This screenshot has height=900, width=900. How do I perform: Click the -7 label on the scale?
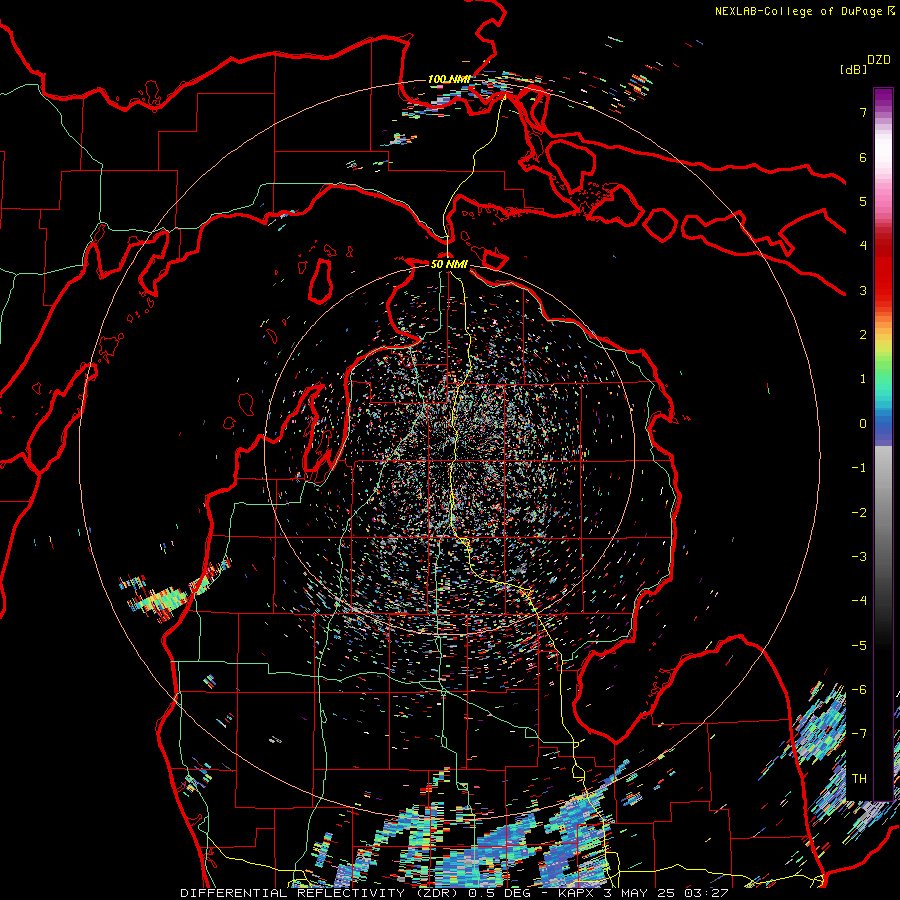point(859,734)
